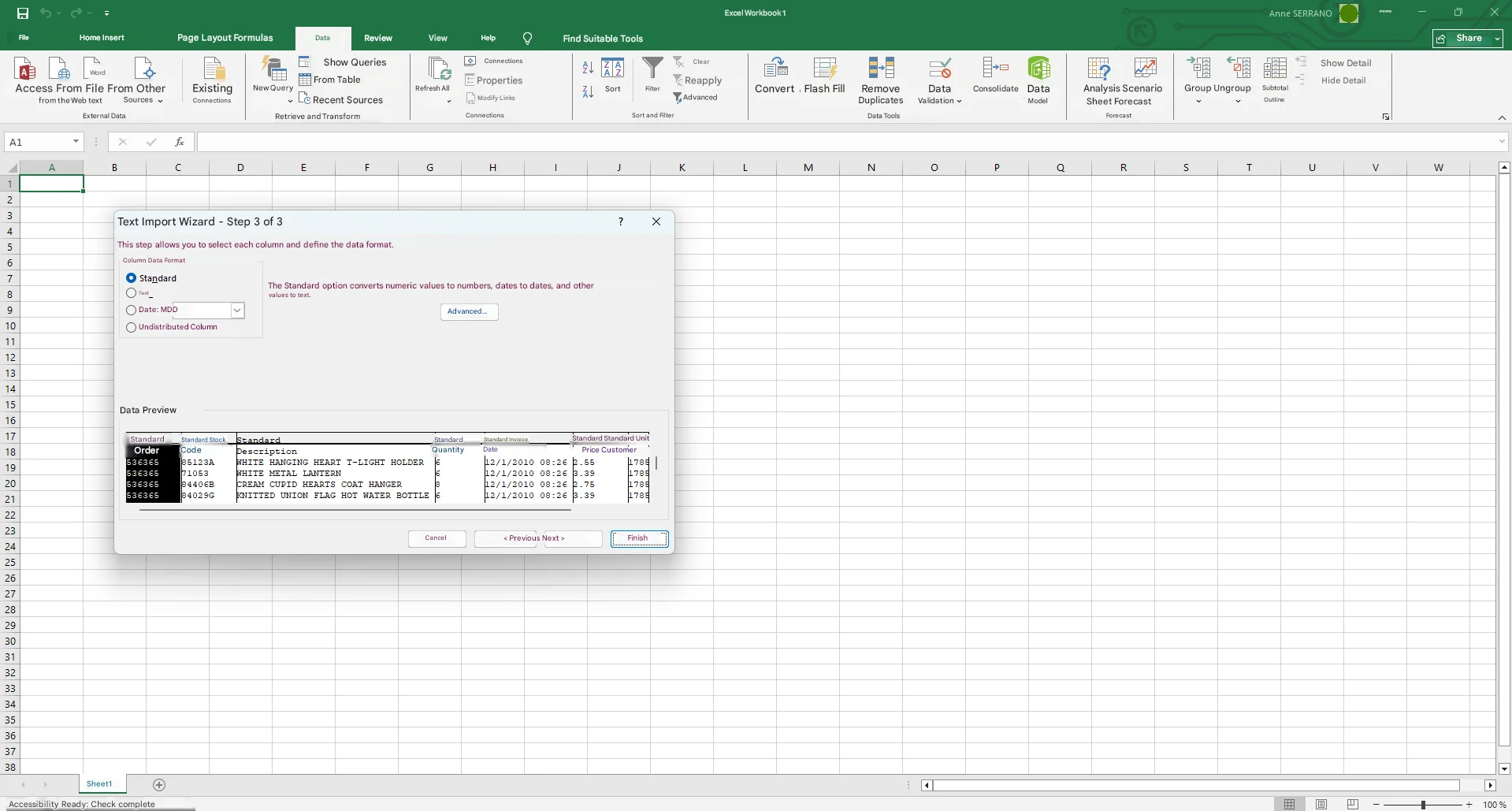This screenshot has height=811, width=1512.
Task: Click the From Text file icon
Action: click(95, 68)
